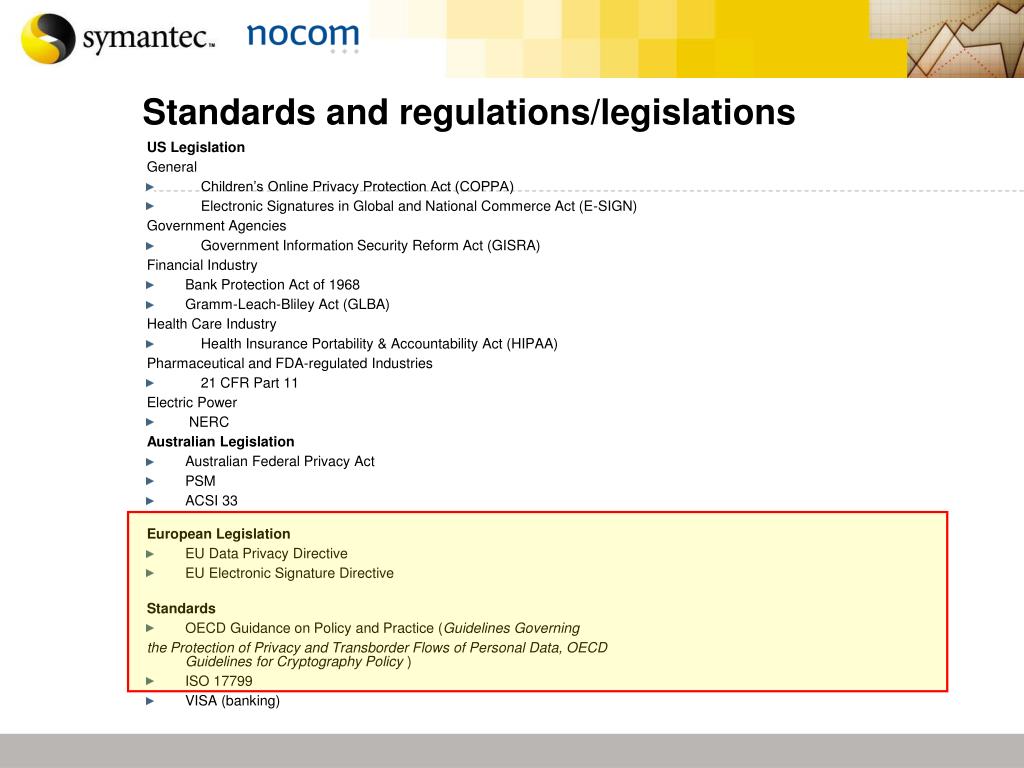Click the arrow bullet beside OECD Guidance line

coord(150,629)
